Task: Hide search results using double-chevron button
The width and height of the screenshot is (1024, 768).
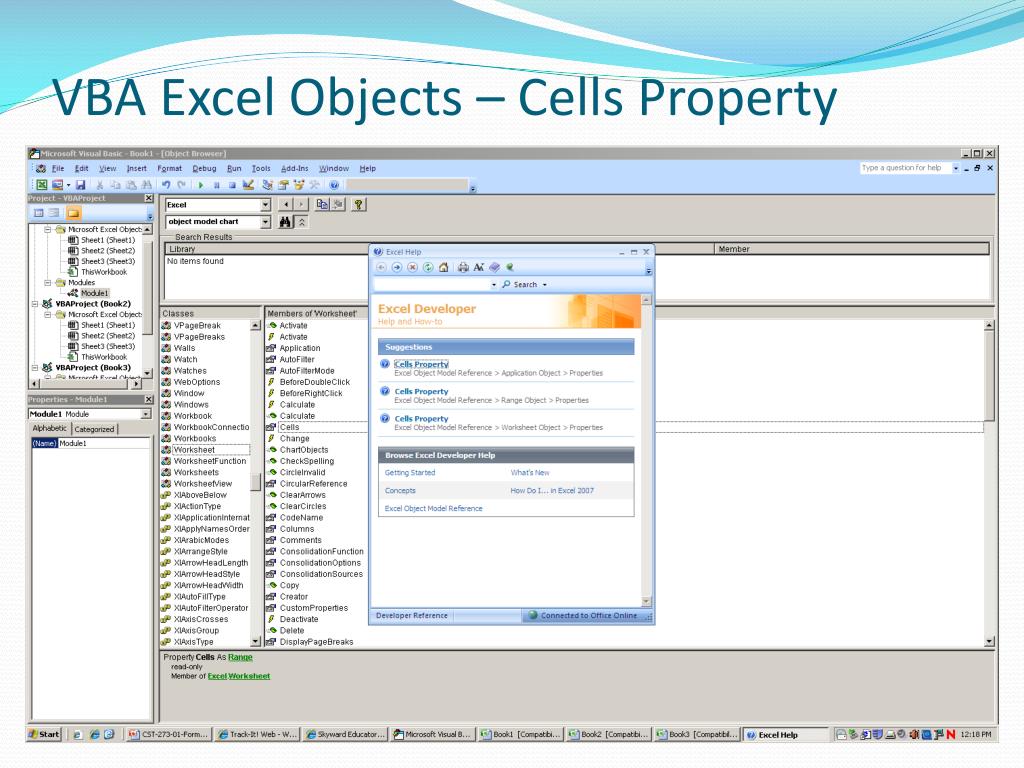Action: coord(302,222)
